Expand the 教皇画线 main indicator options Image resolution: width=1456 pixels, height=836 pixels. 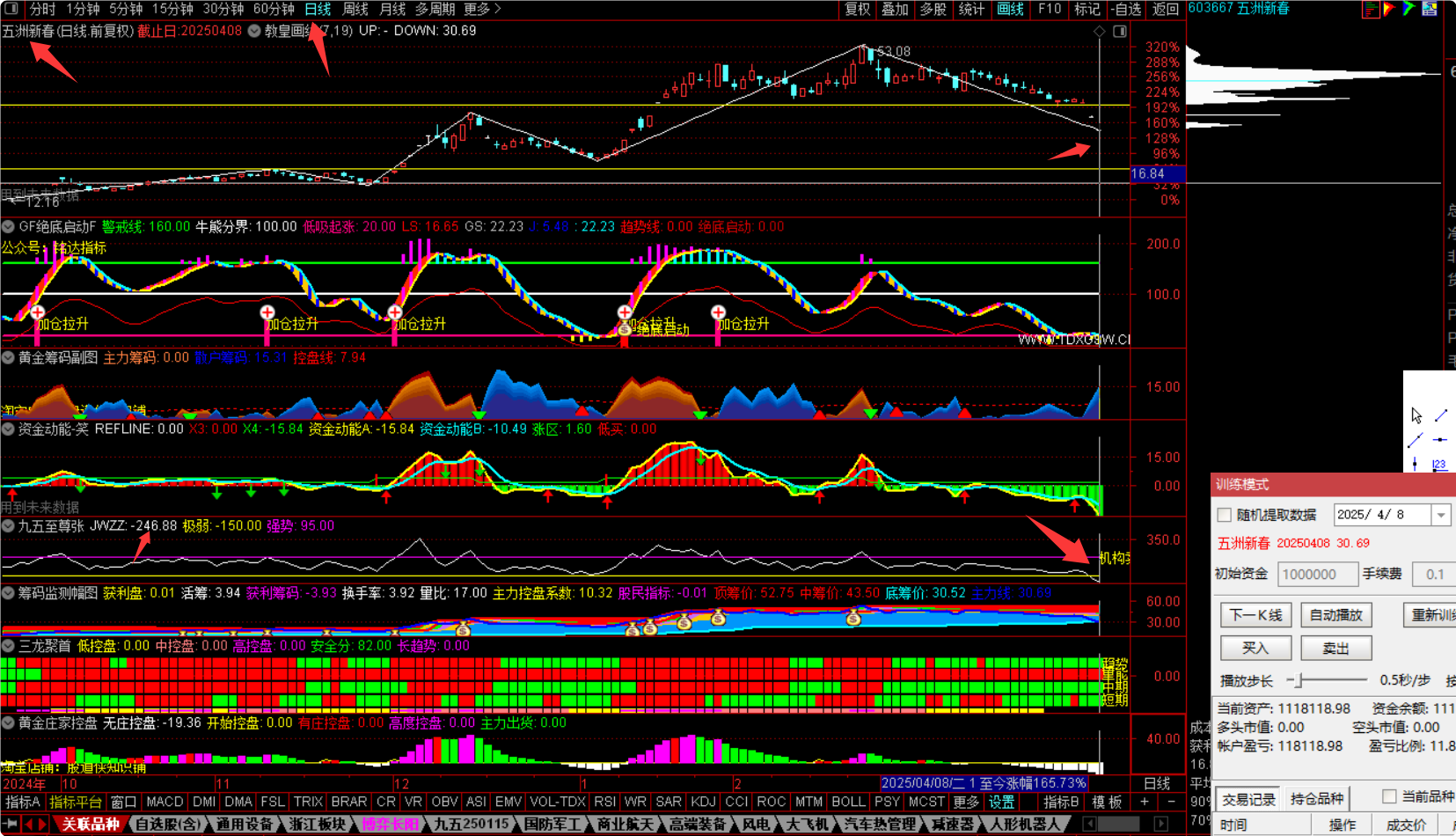[x=254, y=31]
